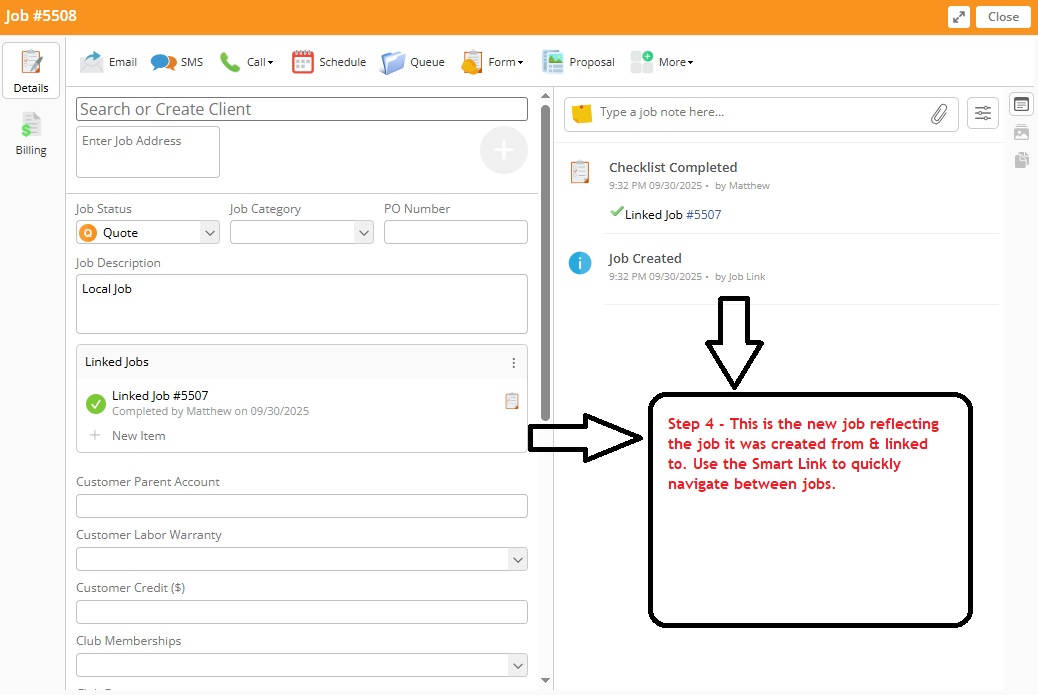Screen dimensions: 1038x695
Task: Open the checklist icon beside Linked Job #5507
Action: pos(512,400)
